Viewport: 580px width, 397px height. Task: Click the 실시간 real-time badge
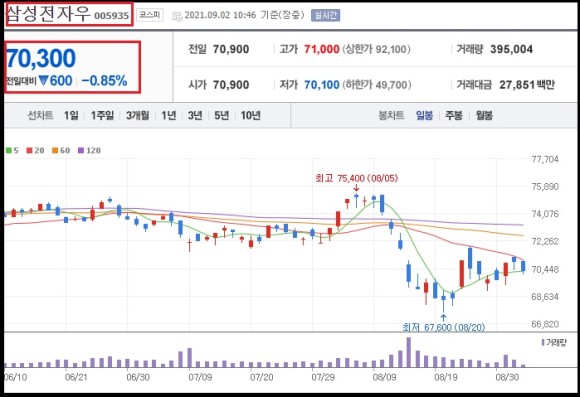point(326,15)
